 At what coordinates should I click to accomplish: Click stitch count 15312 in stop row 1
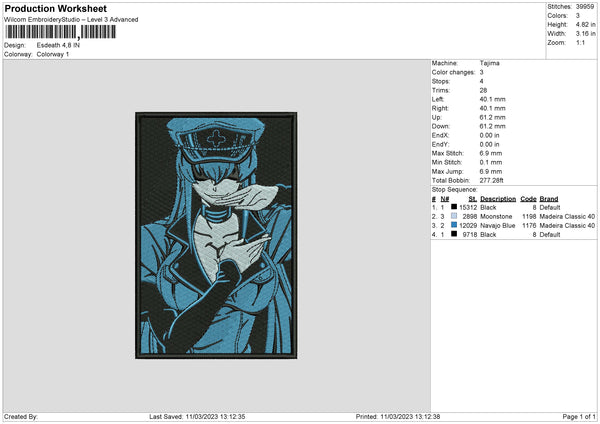coord(468,208)
